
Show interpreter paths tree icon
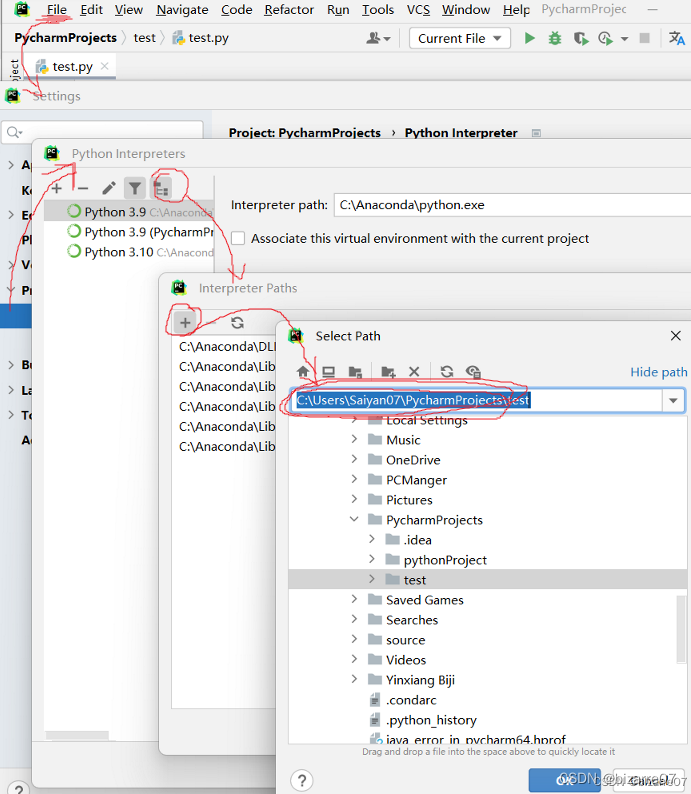161,189
